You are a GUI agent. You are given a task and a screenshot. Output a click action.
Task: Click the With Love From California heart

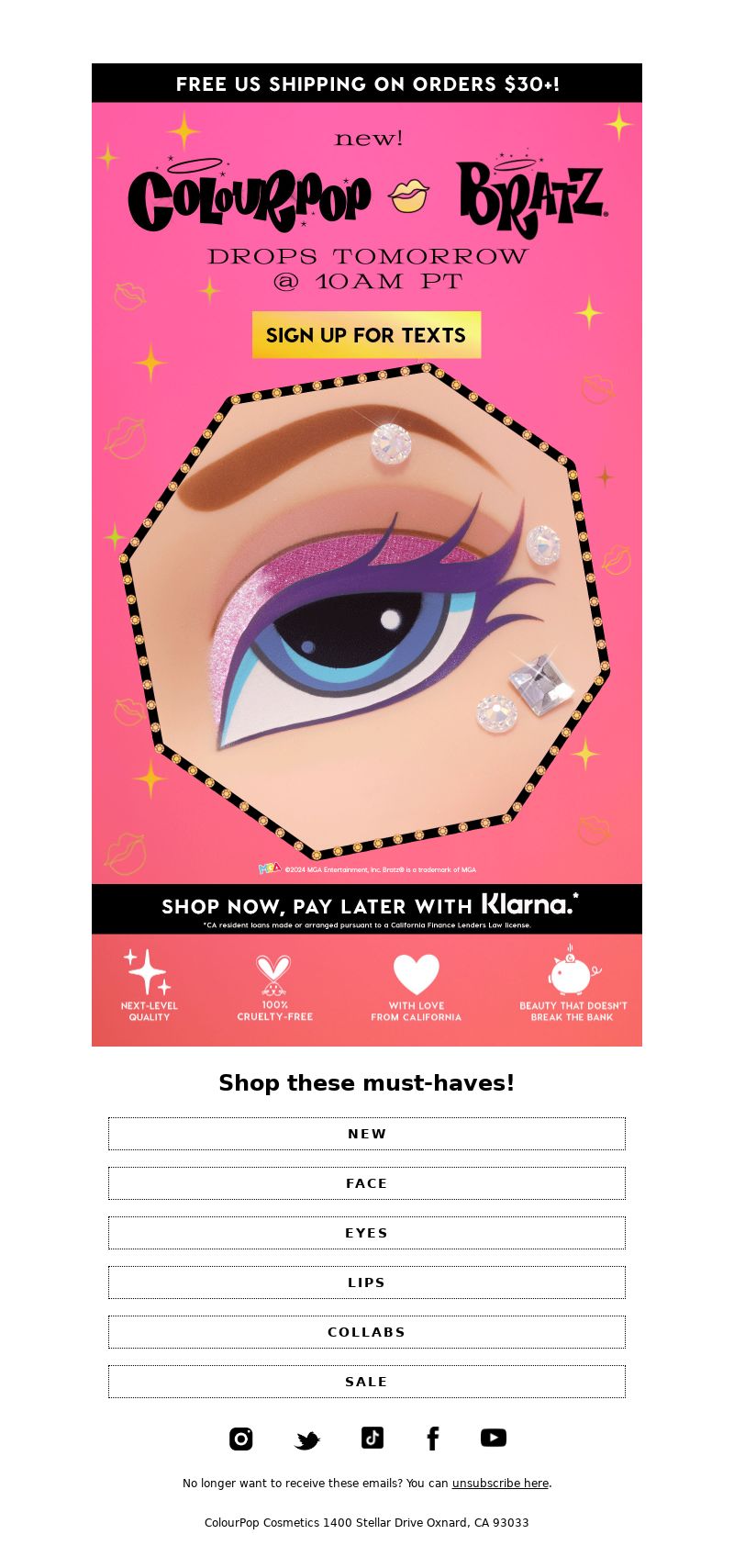coord(417,975)
